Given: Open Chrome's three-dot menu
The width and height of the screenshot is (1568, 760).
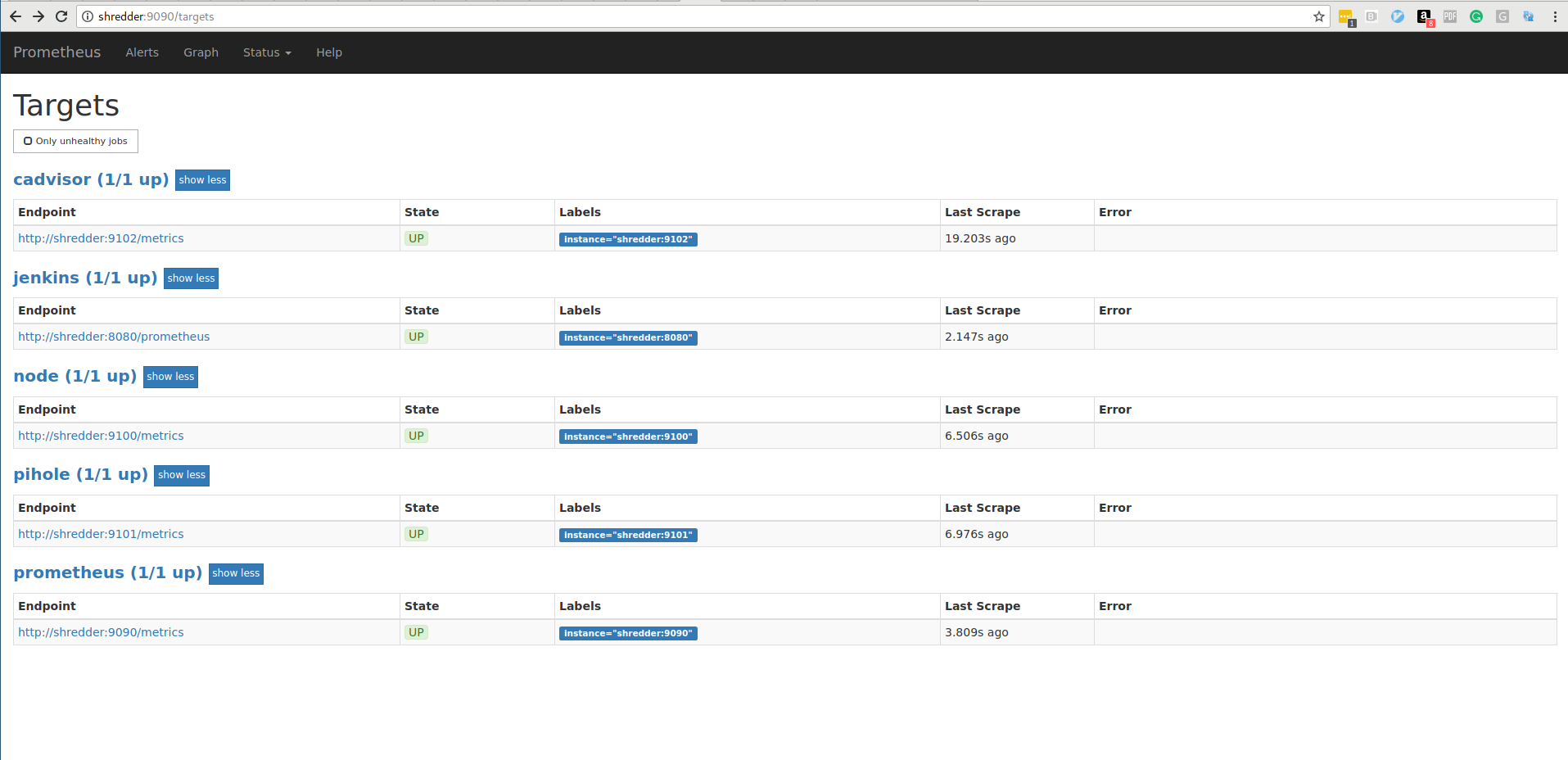Looking at the screenshot, I should pos(1555,16).
